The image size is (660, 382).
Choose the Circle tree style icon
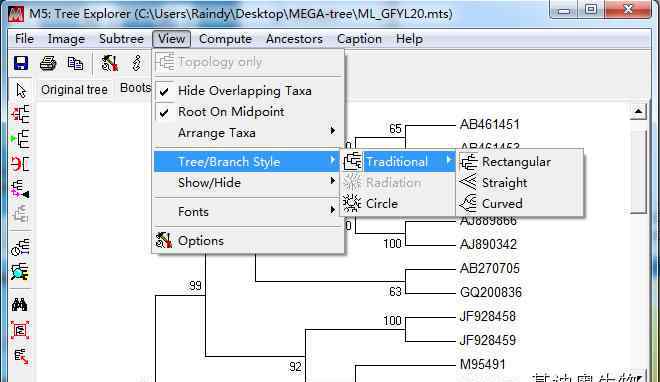(352, 204)
